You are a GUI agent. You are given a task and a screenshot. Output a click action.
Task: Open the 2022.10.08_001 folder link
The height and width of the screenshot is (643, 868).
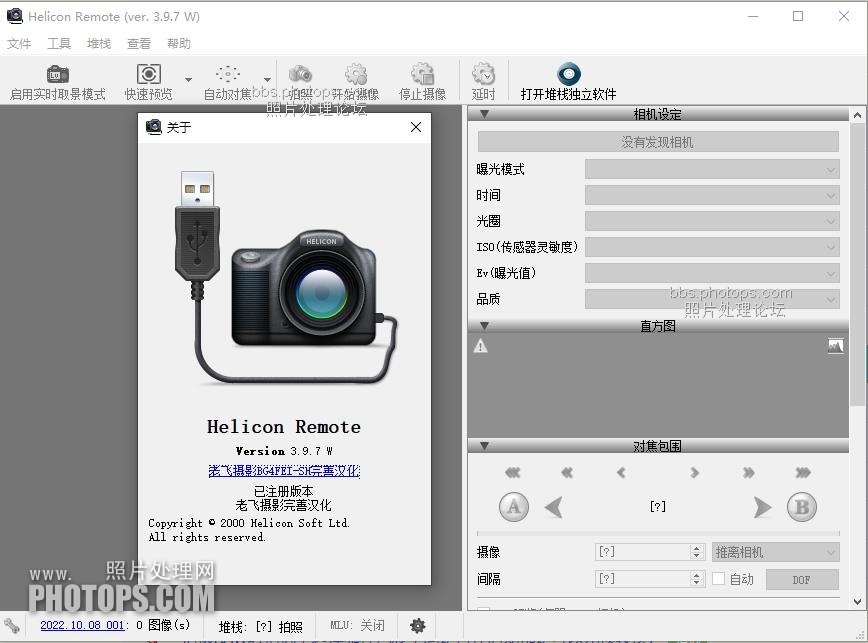pos(82,625)
